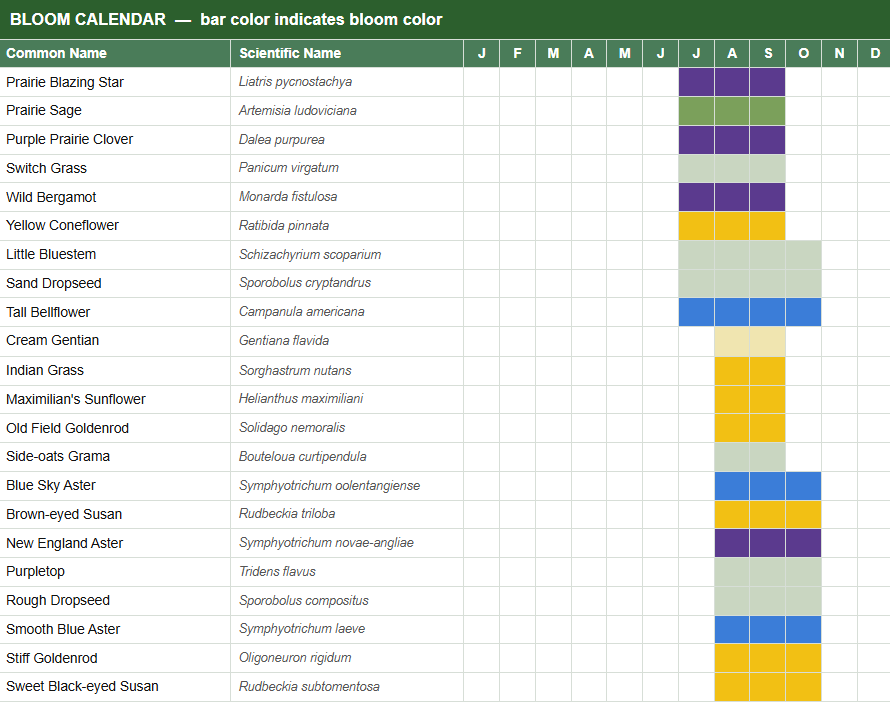Screen dimensions: 890x702
Task: Click "Yellow Coneflower" common name
Action: pyautogui.click(x=62, y=226)
